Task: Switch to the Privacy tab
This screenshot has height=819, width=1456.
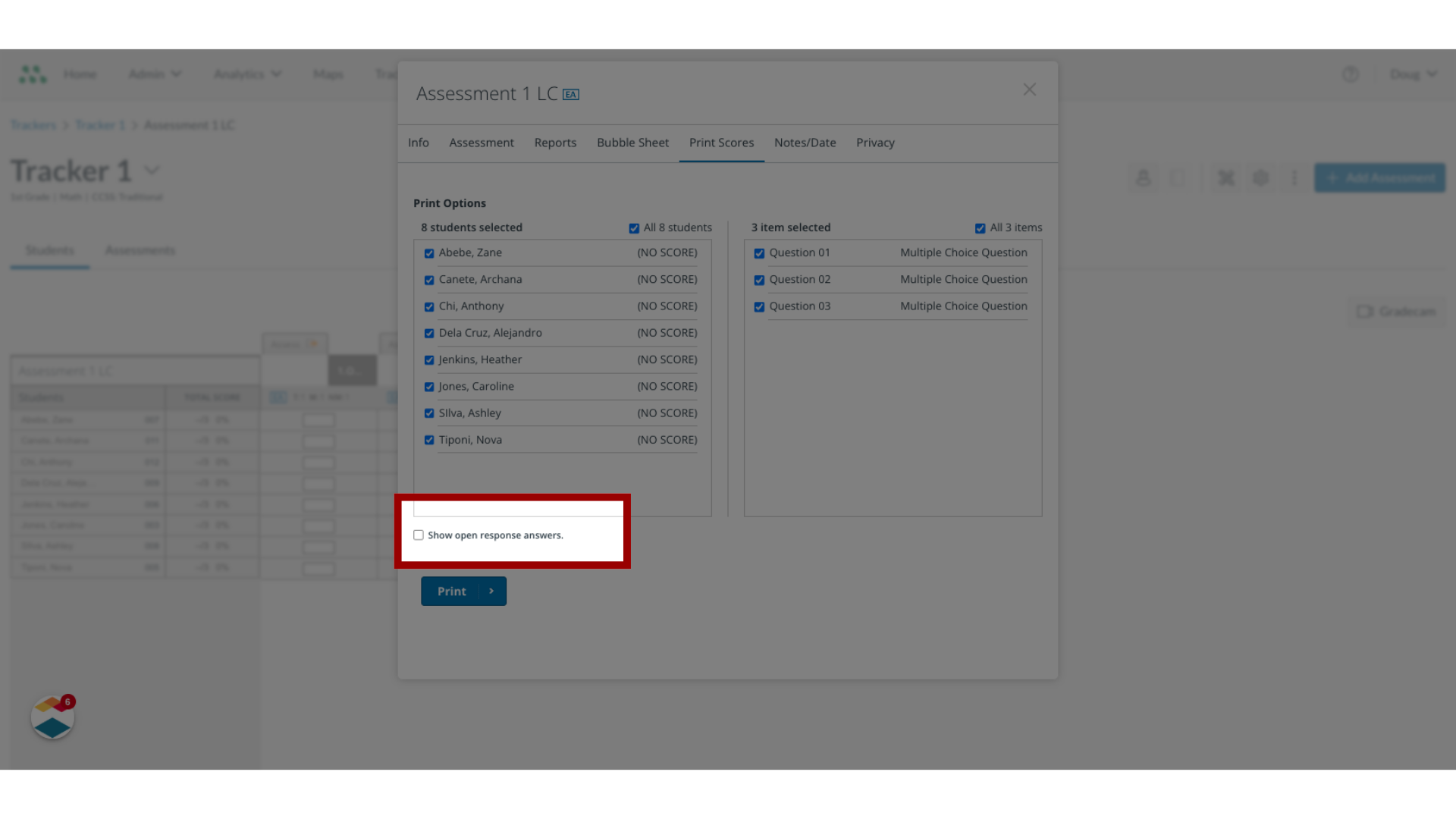Action: [875, 143]
